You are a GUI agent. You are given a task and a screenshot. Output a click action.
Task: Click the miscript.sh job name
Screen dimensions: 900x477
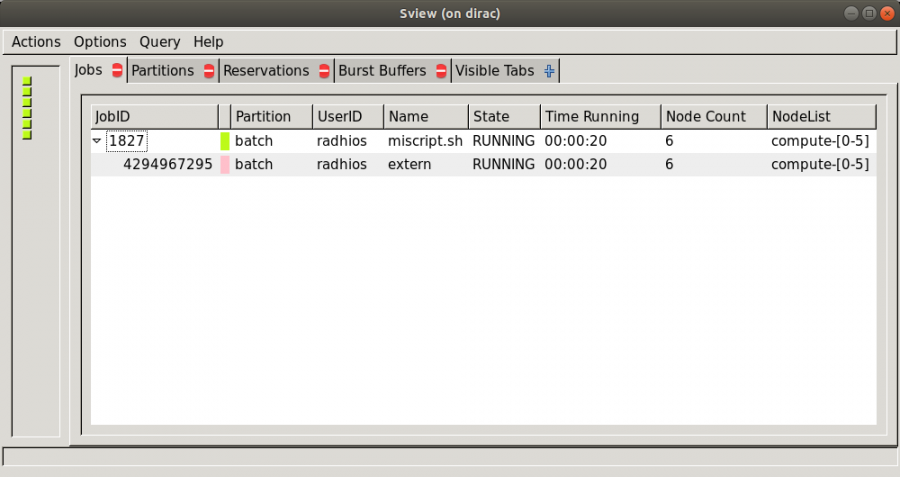point(425,141)
